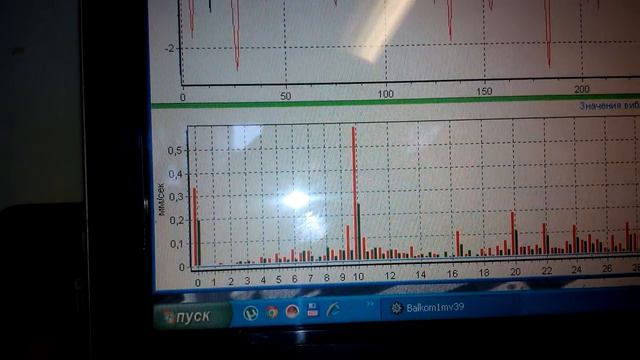
Task: Select the red spectrum bar at 0
Action: 195,227
